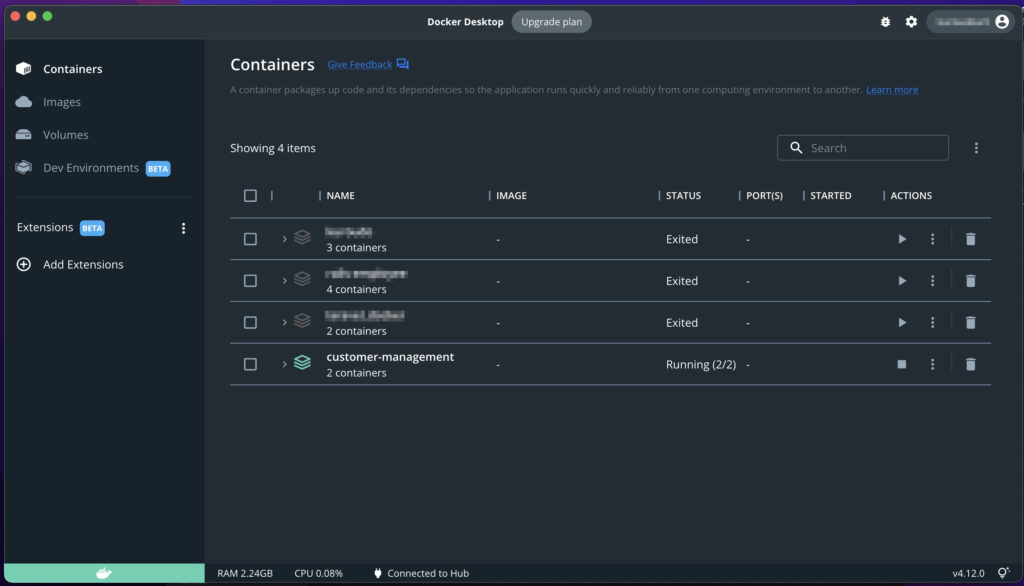Delete the 3 containers stack
Image resolution: width=1024 pixels, height=586 pixels.
(x=970, y=239)
